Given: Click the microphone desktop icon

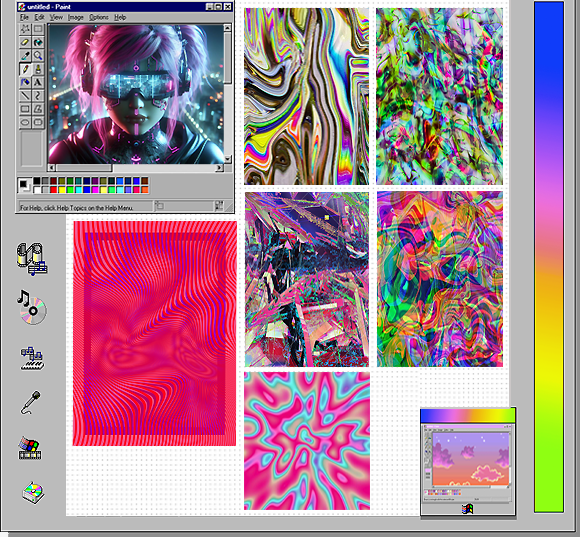Looking at the screenshot, I should point(31,402).
